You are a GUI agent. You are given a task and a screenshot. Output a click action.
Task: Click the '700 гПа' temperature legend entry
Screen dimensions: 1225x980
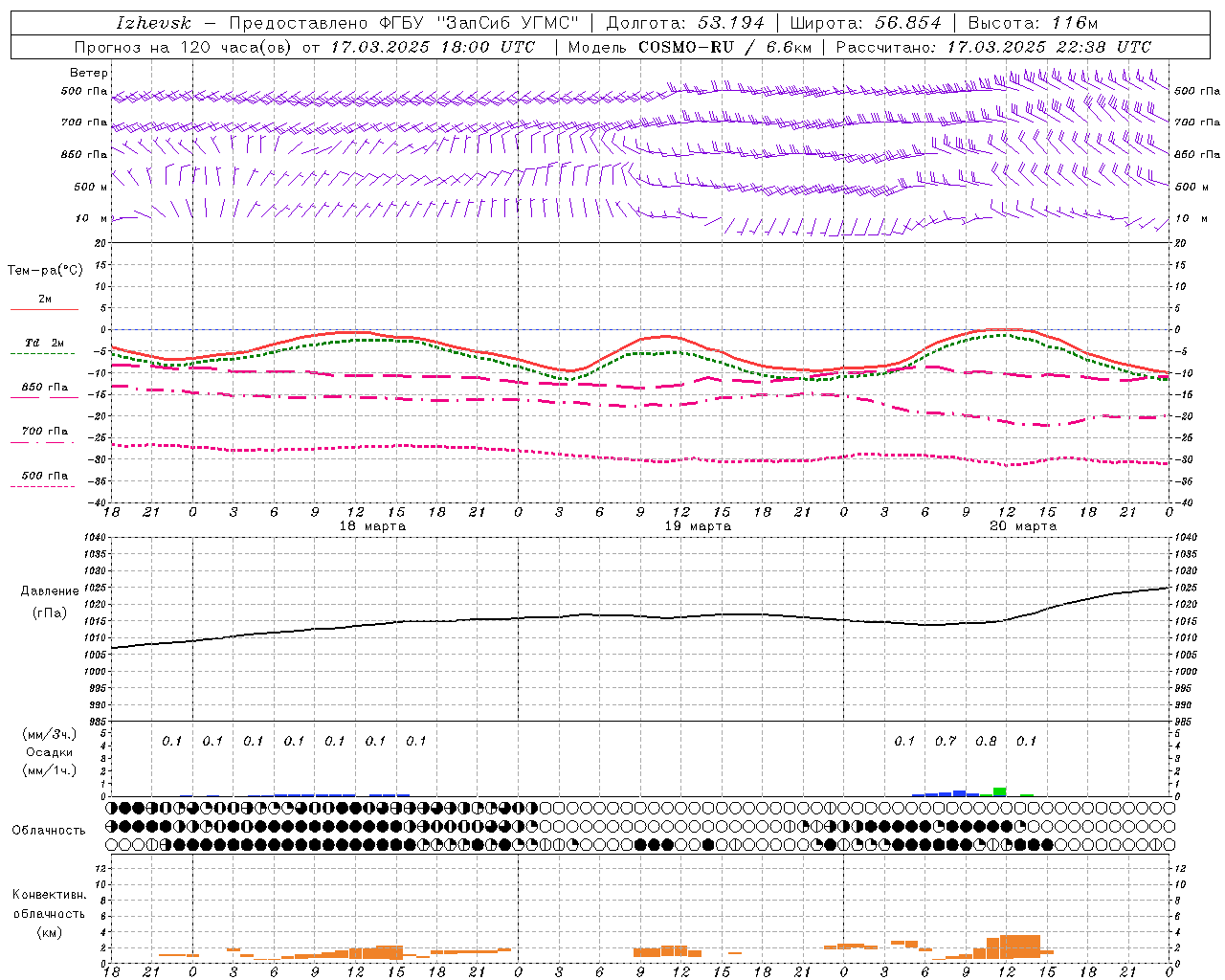[44, 432]
